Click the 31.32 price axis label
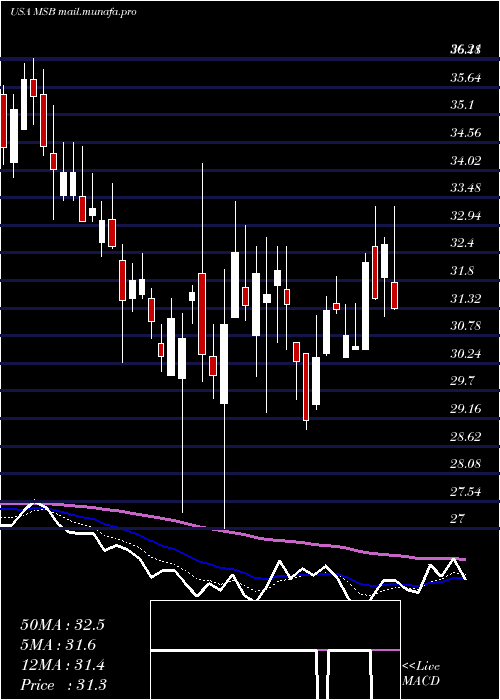Screen dimensions: 500x700 click(x=465, y=299)
